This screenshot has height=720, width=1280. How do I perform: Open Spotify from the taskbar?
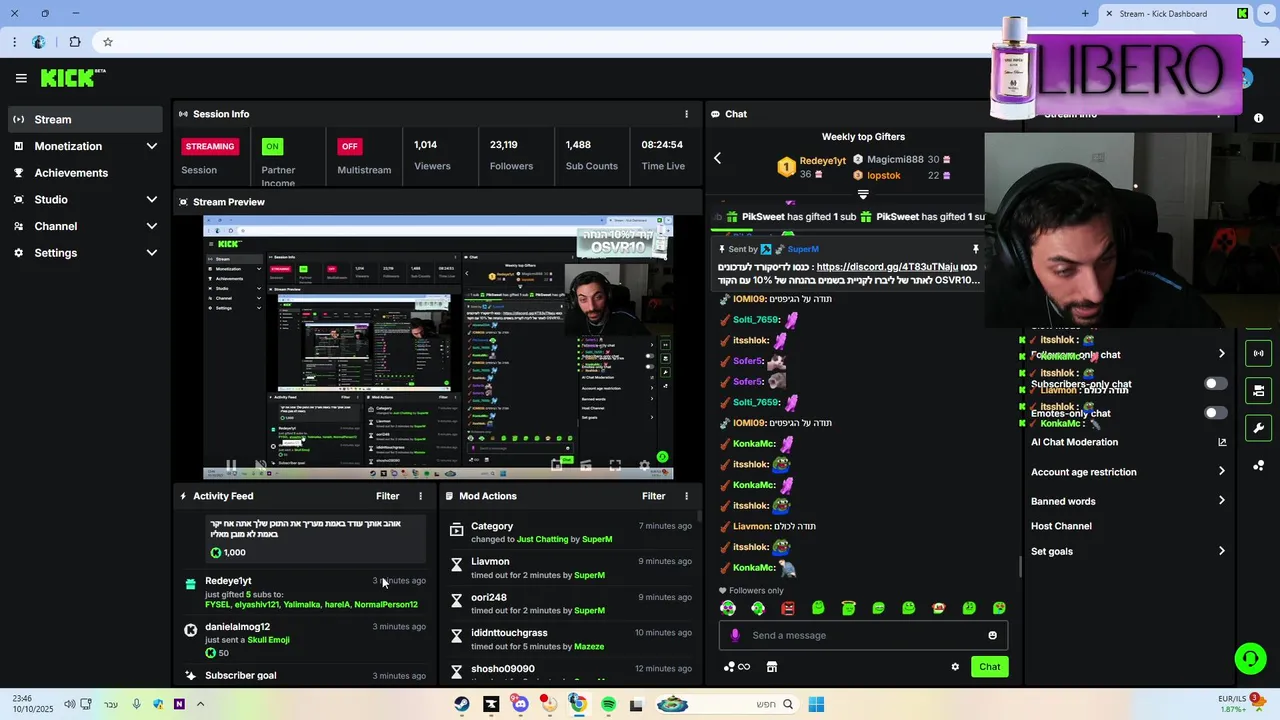tap(608, 704)
